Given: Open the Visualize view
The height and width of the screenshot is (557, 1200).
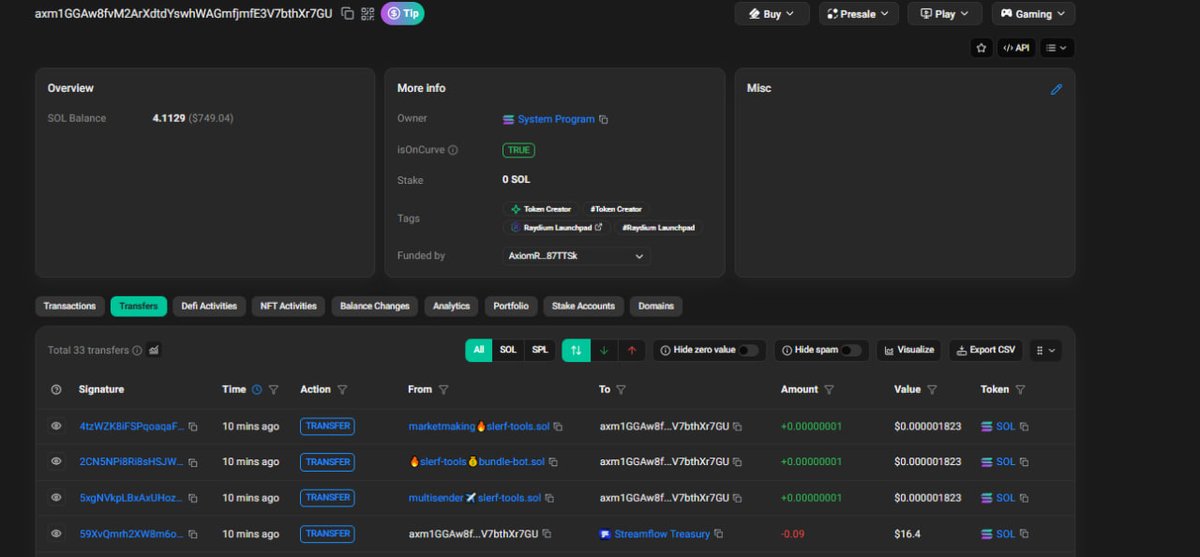Looking at the screenshot, I should [909, 350].
